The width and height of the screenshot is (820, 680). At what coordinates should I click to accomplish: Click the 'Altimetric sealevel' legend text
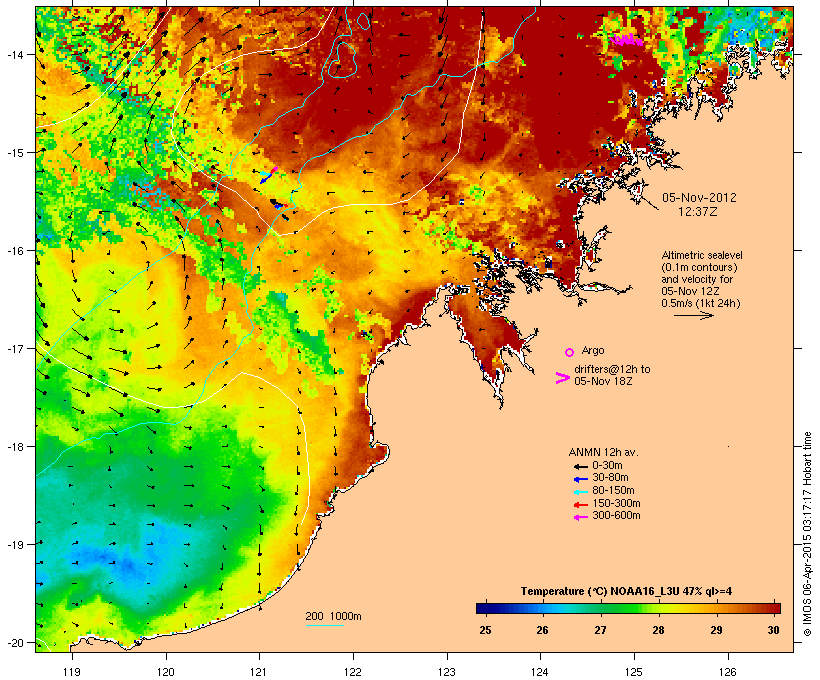pos(702,255)
